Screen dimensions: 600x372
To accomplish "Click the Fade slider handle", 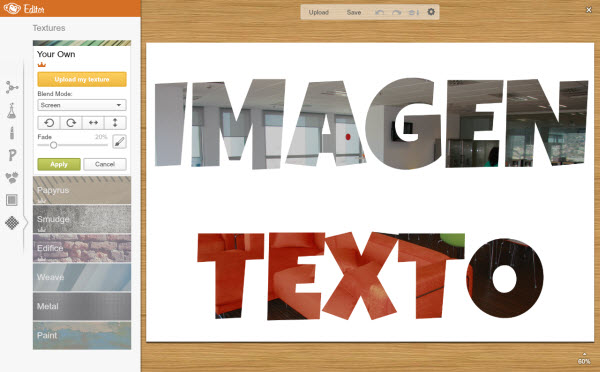I will coord(54,145).
